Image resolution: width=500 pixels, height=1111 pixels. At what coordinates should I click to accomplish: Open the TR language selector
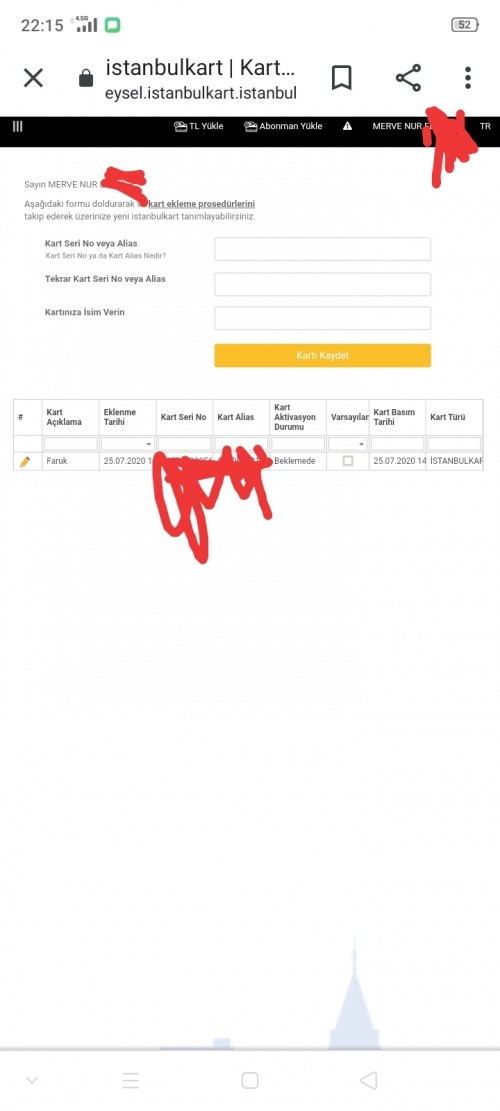485,126
